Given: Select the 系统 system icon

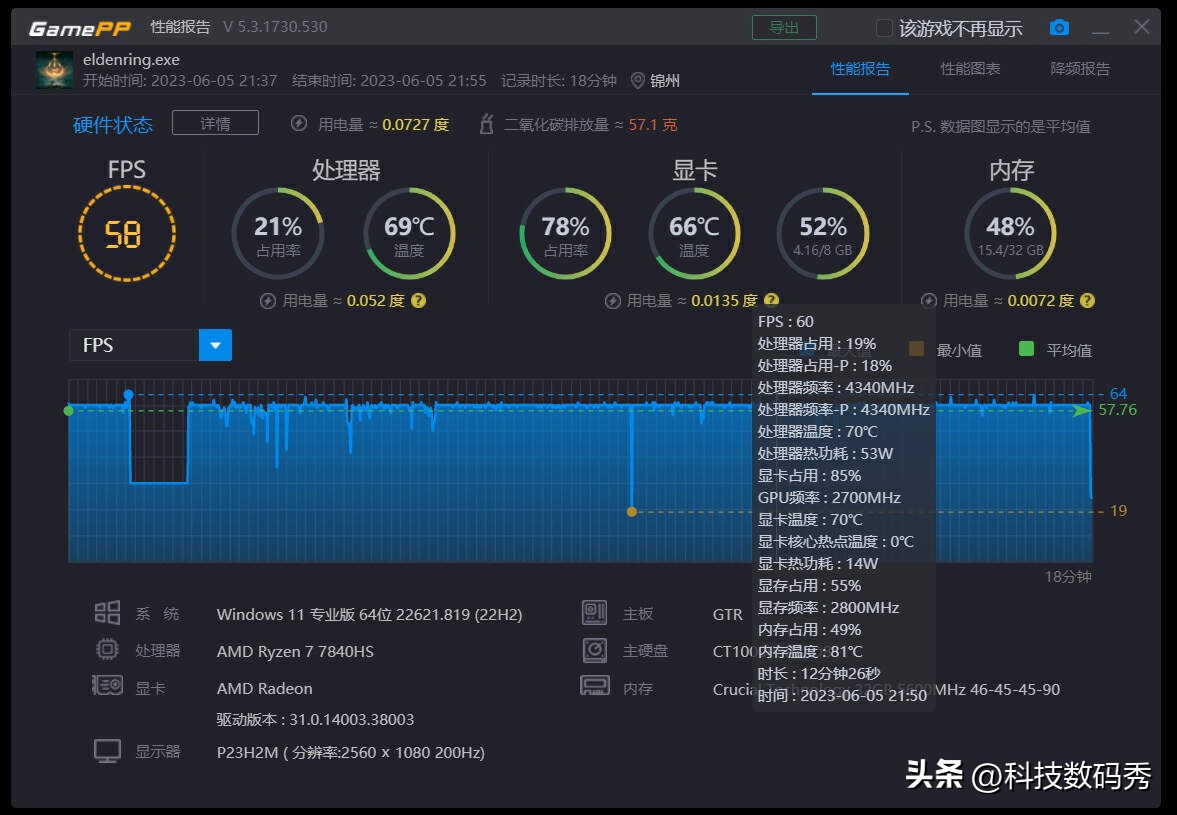Looking at the screenshot, I should click(107, 614).
